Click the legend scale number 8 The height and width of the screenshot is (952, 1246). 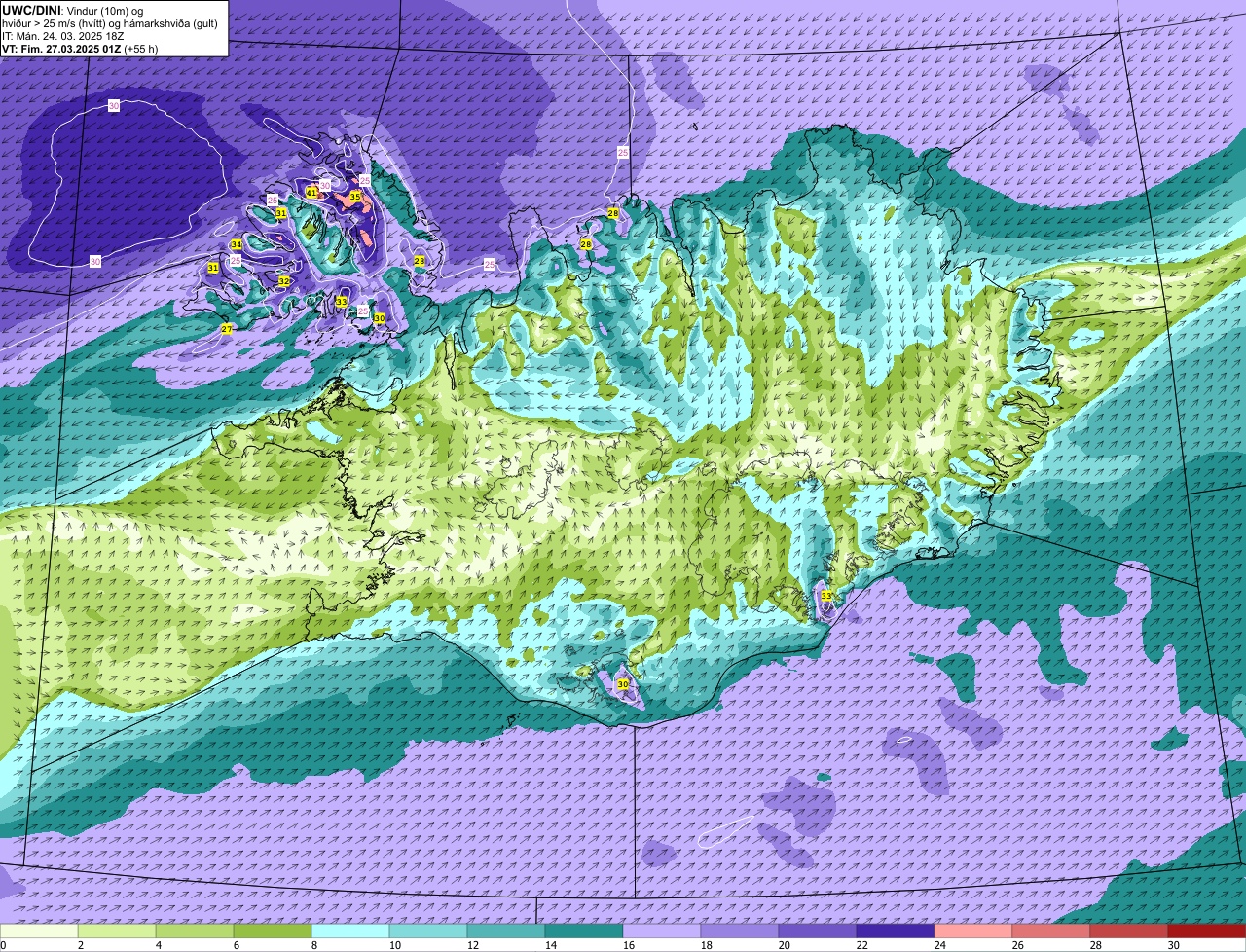click(313, 945)
